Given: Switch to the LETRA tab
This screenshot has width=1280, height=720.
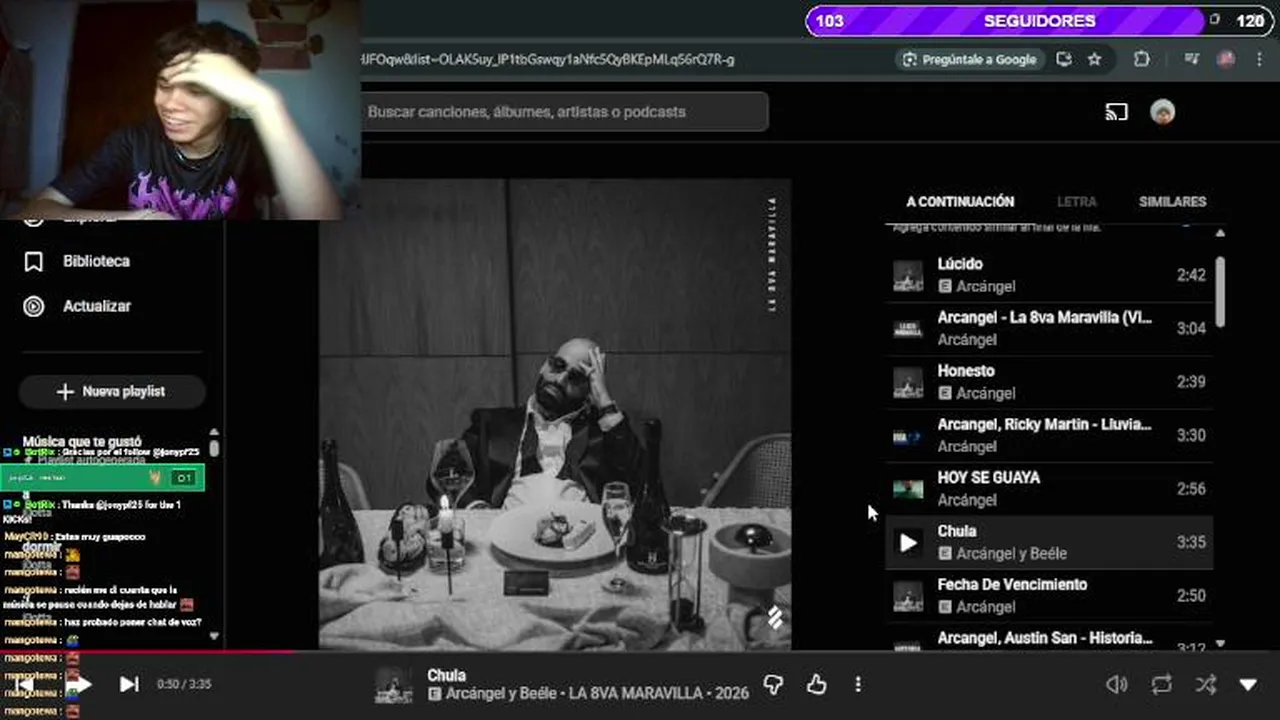Looking at the screenshot, I should 1077,202.
